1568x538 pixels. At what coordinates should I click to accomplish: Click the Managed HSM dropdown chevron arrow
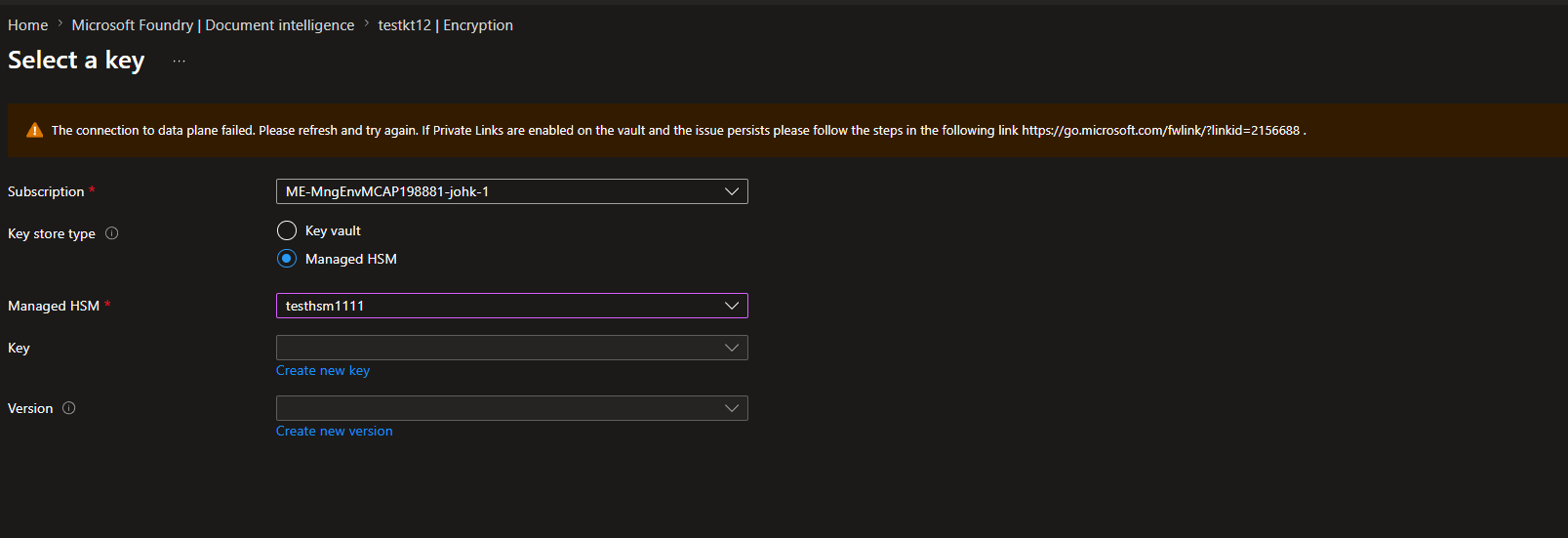pos(732,306)
